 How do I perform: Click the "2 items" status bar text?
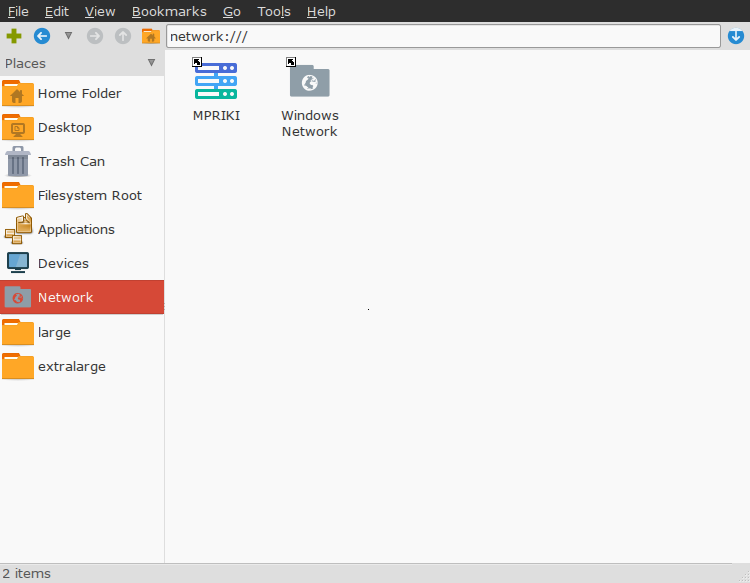(x=26, y=573)
